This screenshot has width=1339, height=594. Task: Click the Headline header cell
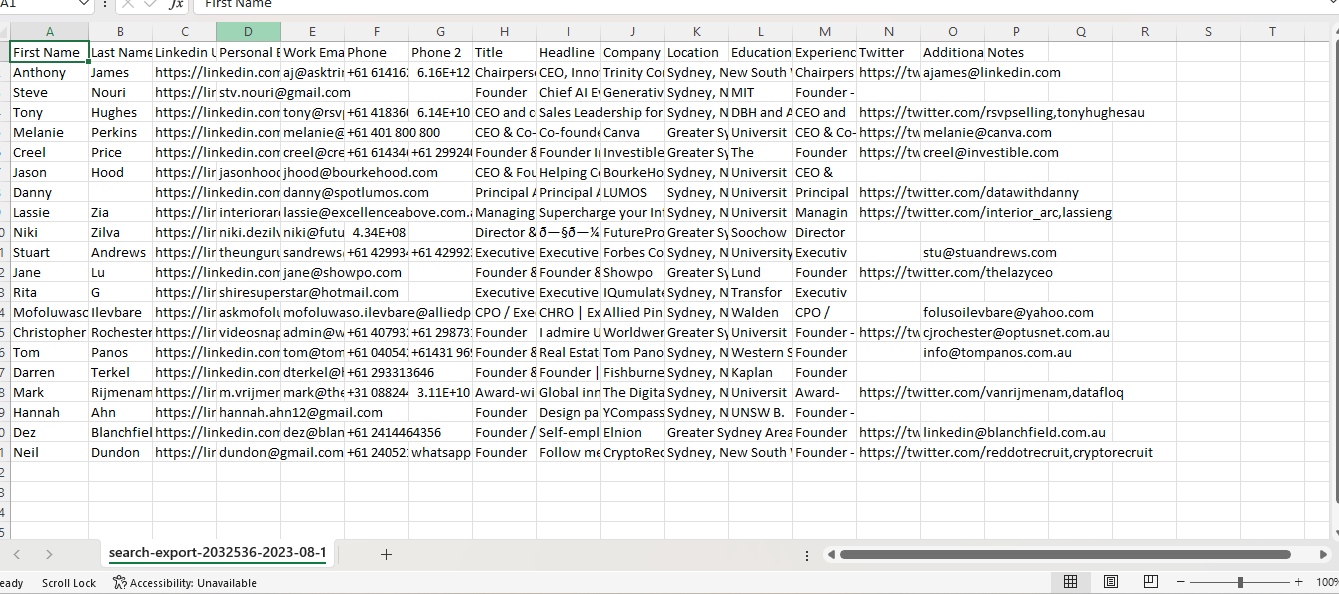(x=568, y=52)
